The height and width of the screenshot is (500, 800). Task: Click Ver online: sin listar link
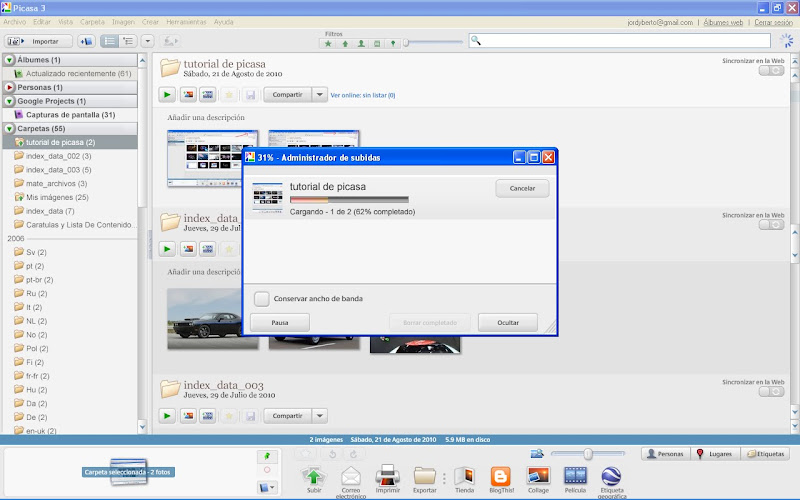[363, 95]
